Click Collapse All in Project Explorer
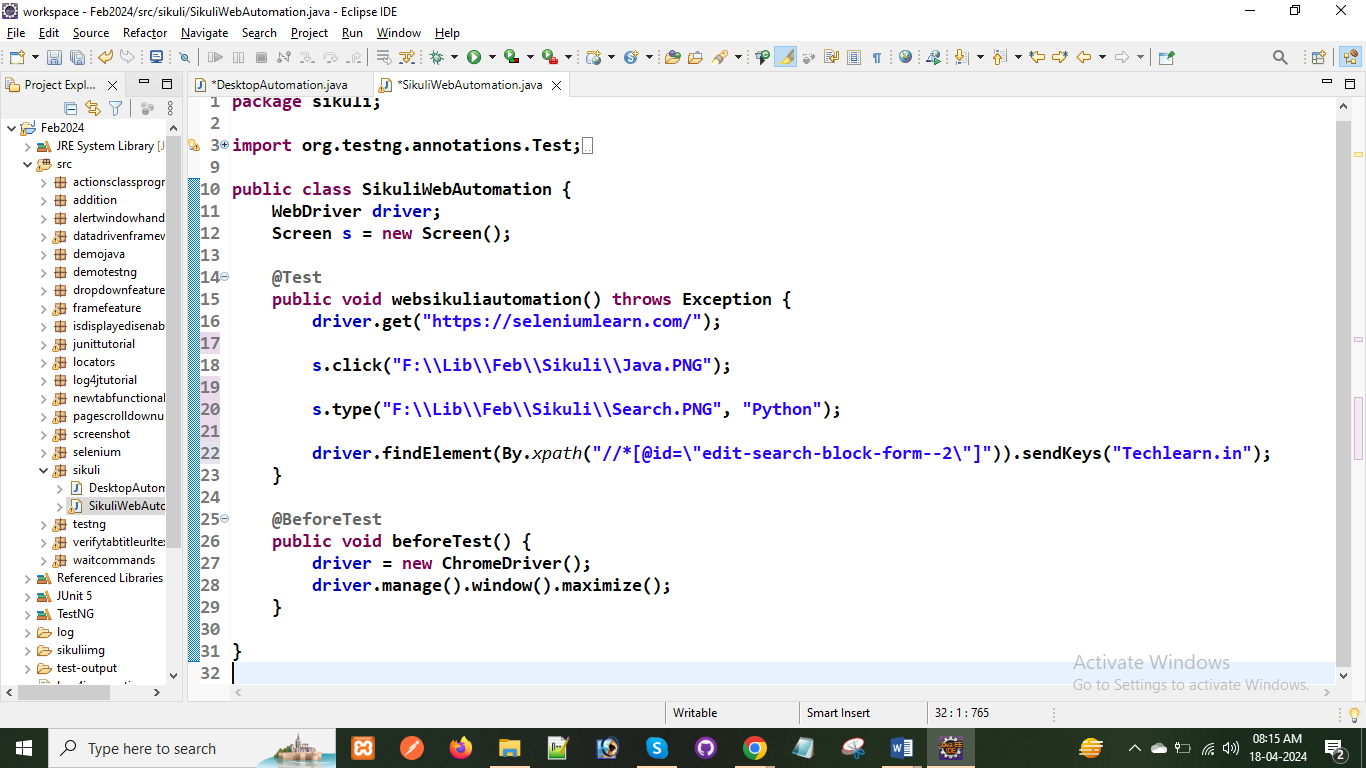1366x768 pixels. tap(70, 108)
